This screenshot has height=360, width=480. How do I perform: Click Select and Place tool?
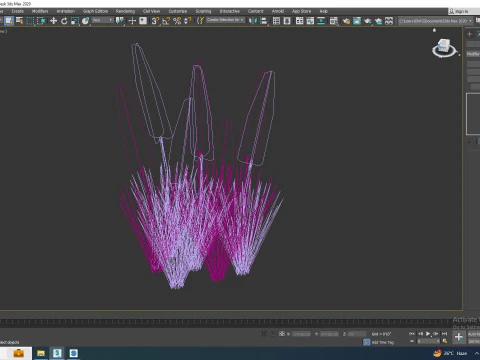point(86,21)
